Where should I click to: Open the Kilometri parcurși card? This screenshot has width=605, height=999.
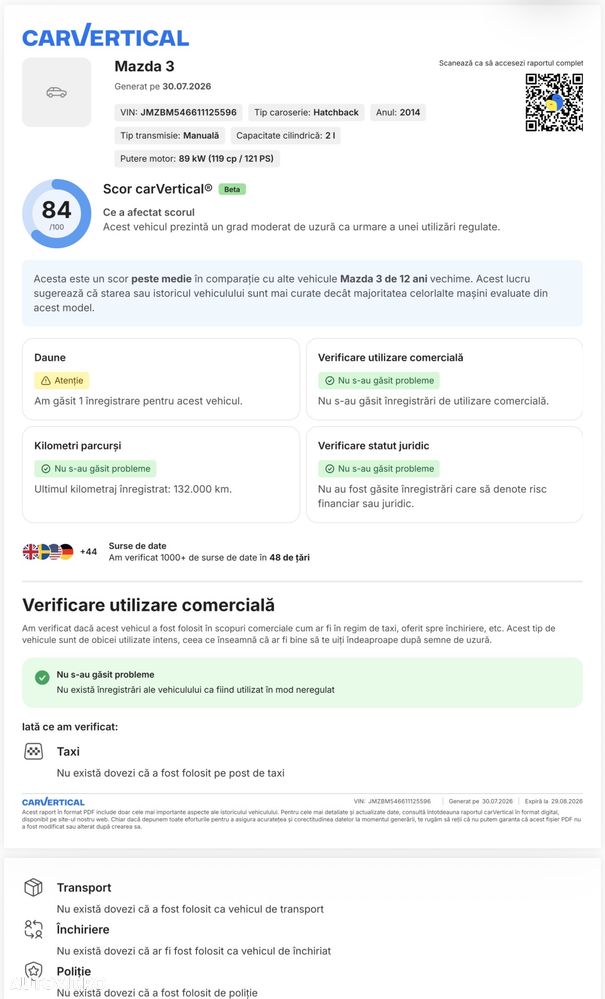[x=161, y=475]
